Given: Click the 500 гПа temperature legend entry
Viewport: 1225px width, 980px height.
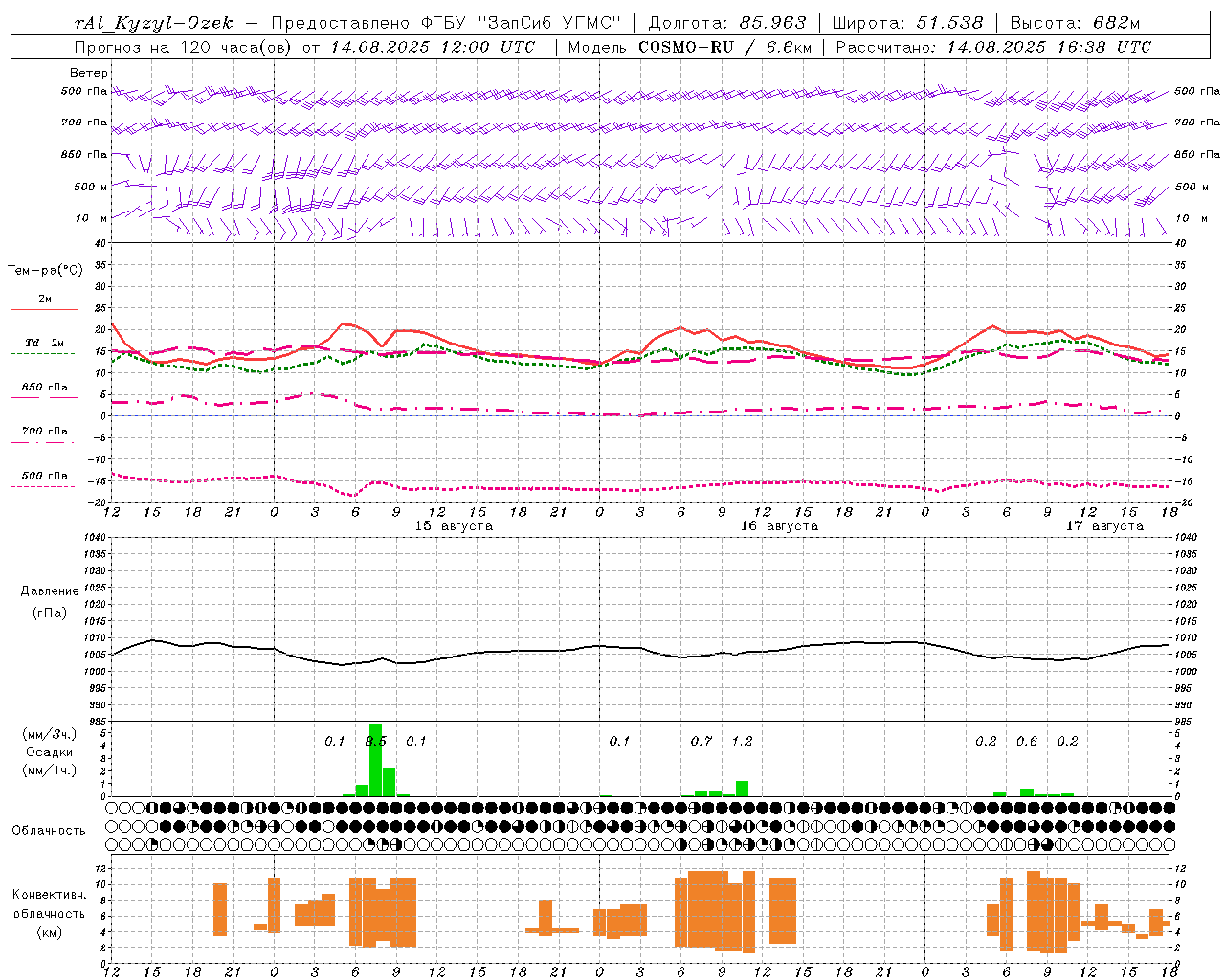Looking at the screenshot, I should (45, 476).
